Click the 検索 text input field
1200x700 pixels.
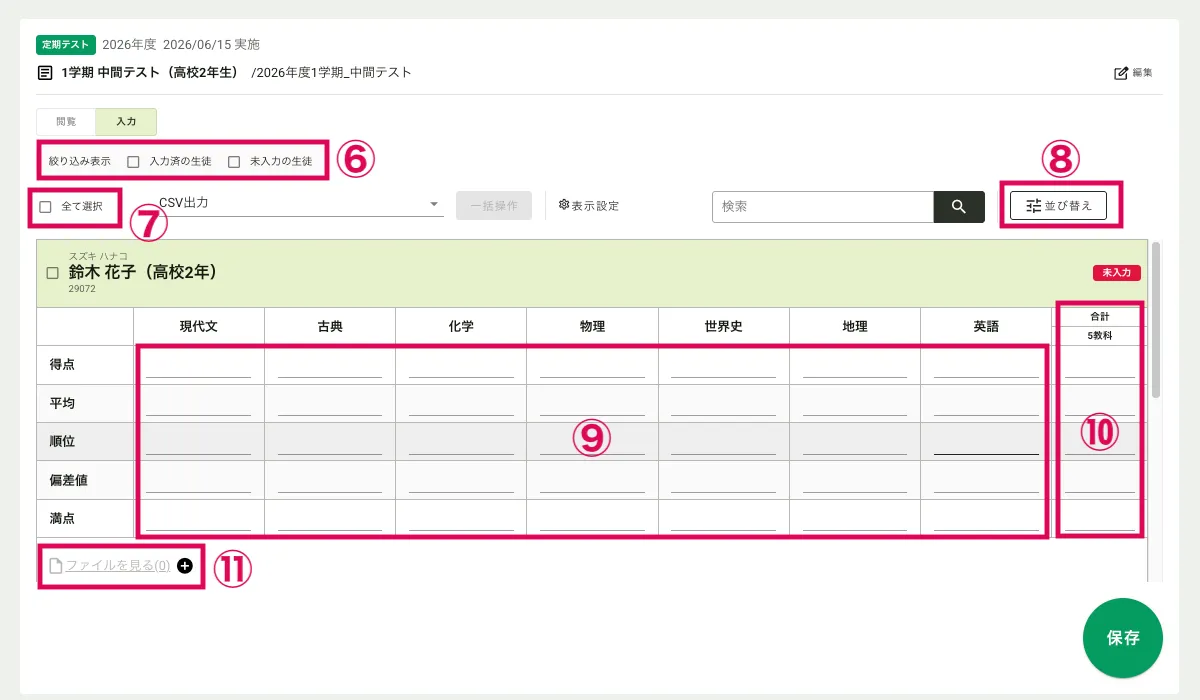point(822,207)
